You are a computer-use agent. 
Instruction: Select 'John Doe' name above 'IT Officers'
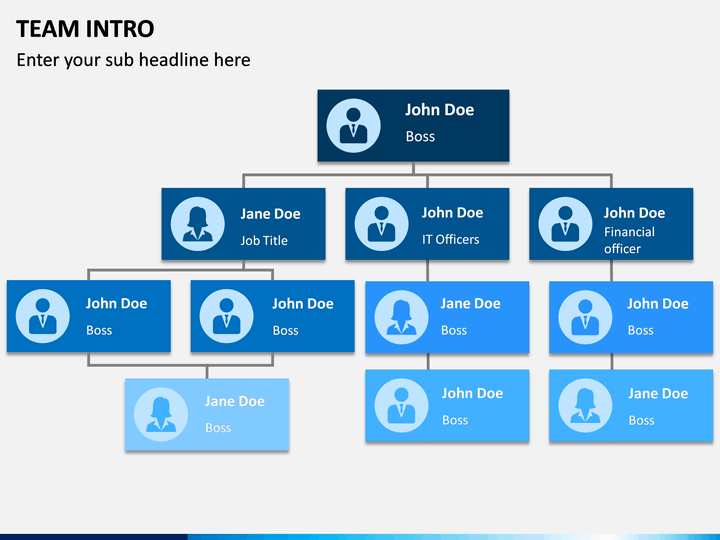pyautogui.click(x=452, y=213)
